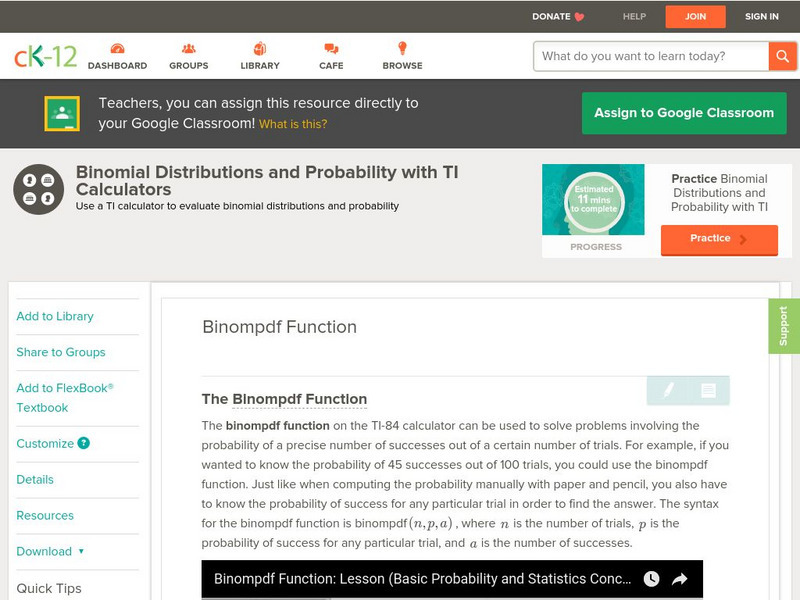Viewport: 800px width, 600px height.
Task: Click the DONATE link
Action: point(551,16)
